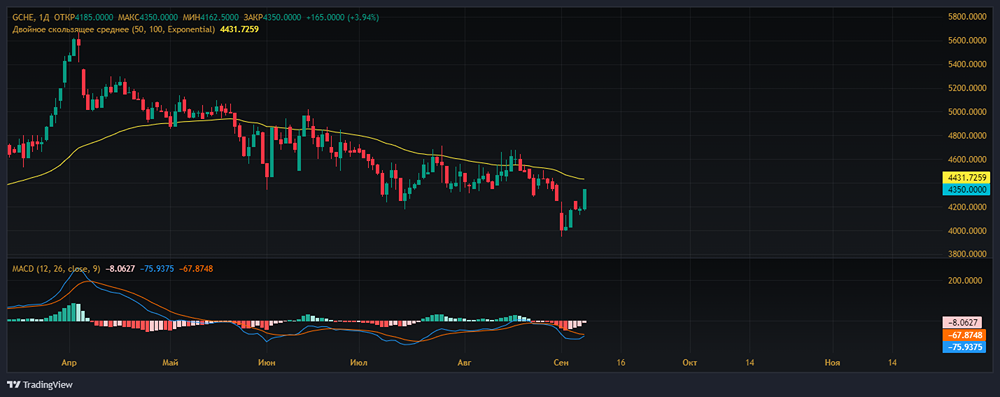The image size is (1000, 397).
Task: Click the 16 date label on the time axis
Action: click(x=621, y=363)
